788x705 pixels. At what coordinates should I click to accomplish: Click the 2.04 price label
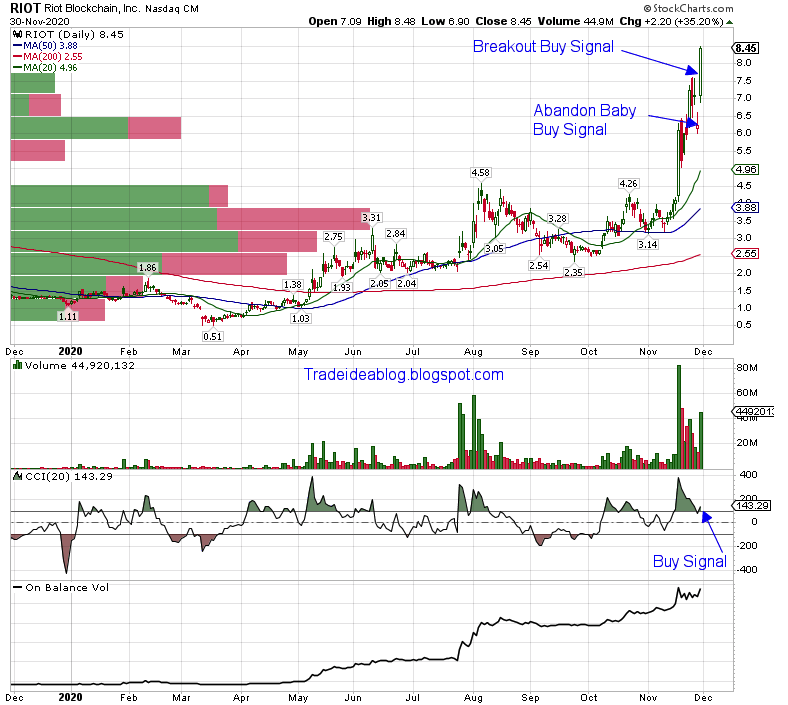click(407, 283)
